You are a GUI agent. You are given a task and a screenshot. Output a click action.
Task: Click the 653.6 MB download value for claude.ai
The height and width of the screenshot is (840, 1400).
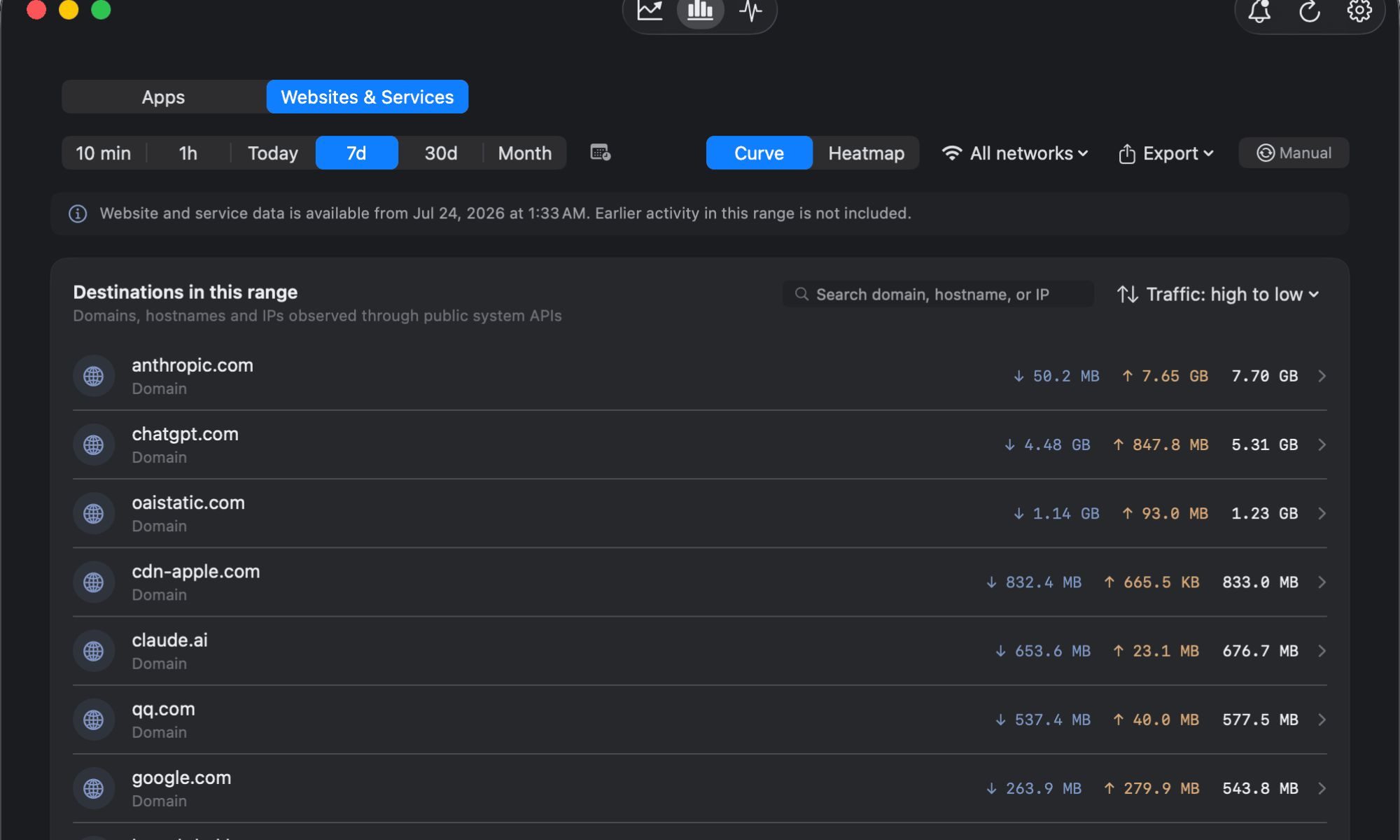(x=1043, y=651)
